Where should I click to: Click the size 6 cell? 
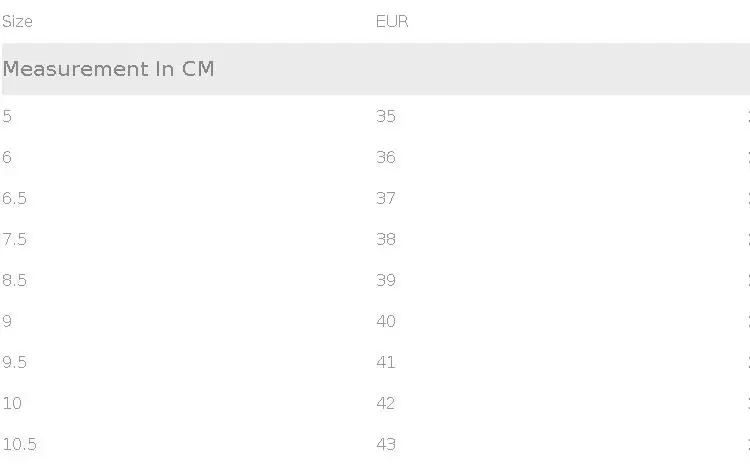pos(7,157)
